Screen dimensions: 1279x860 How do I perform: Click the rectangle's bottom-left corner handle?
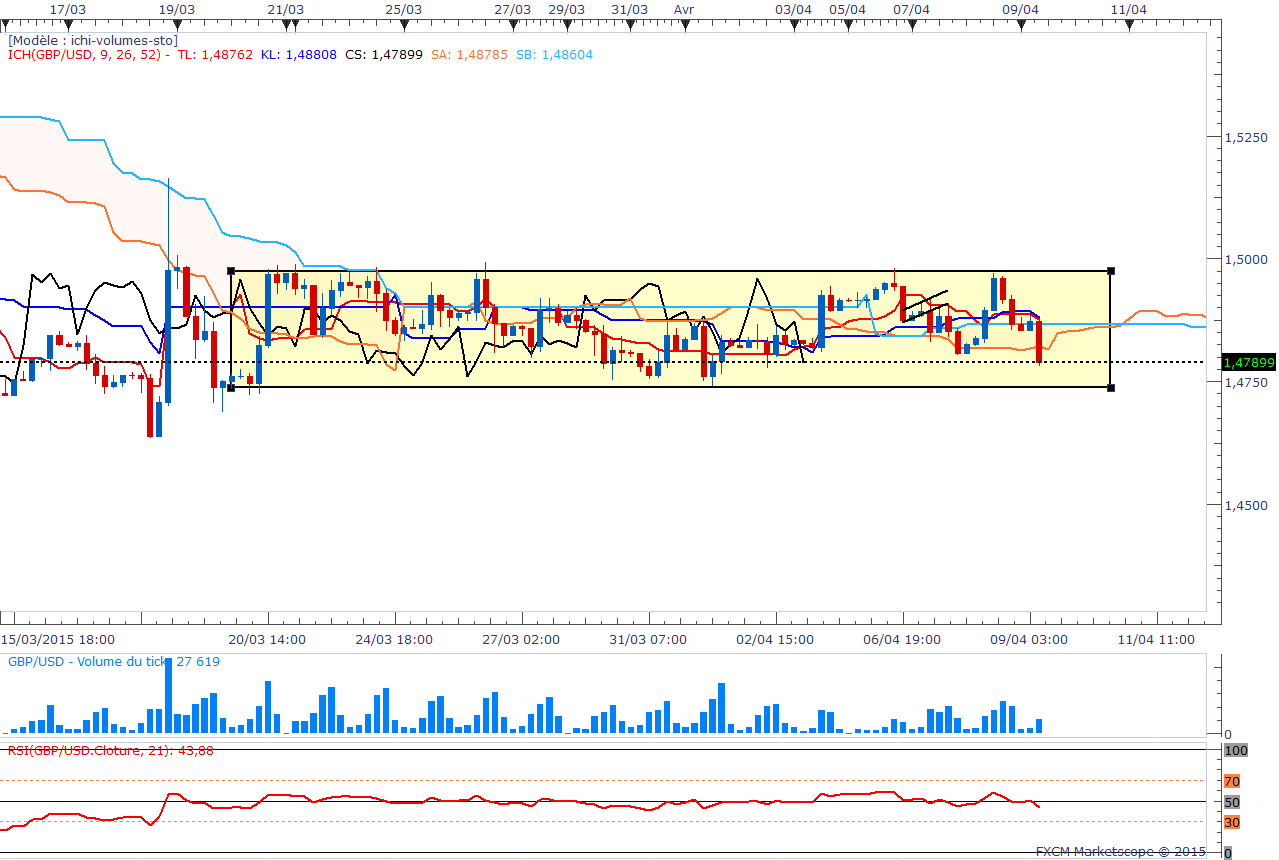[231, 387]
